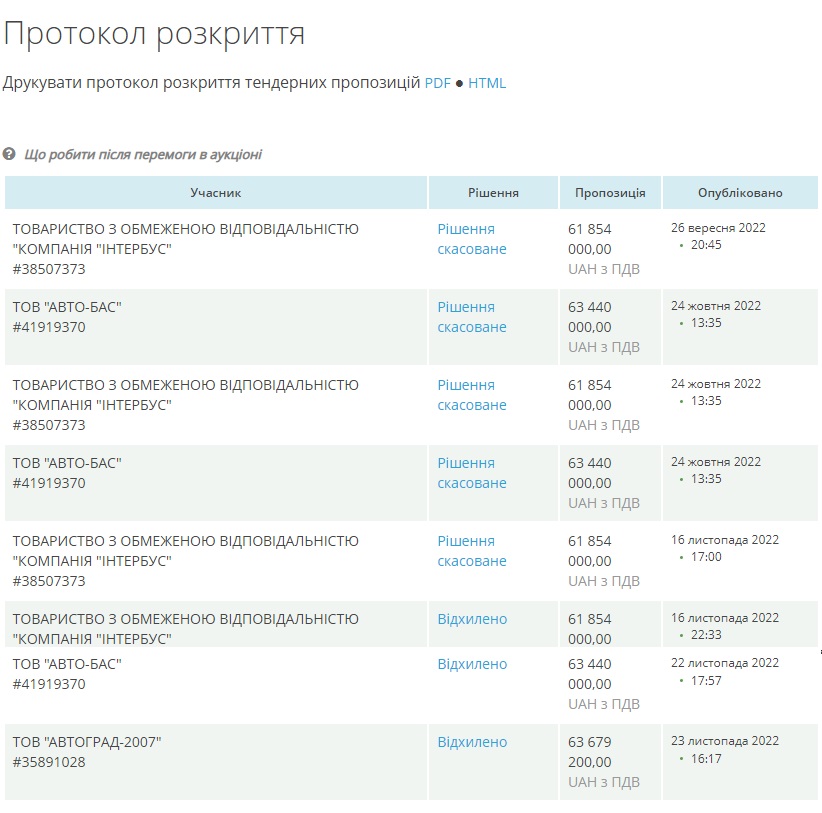The height and width of the screenshot is (813, 822).
Task: Click the time '20:45'
Action: [706, 245]
